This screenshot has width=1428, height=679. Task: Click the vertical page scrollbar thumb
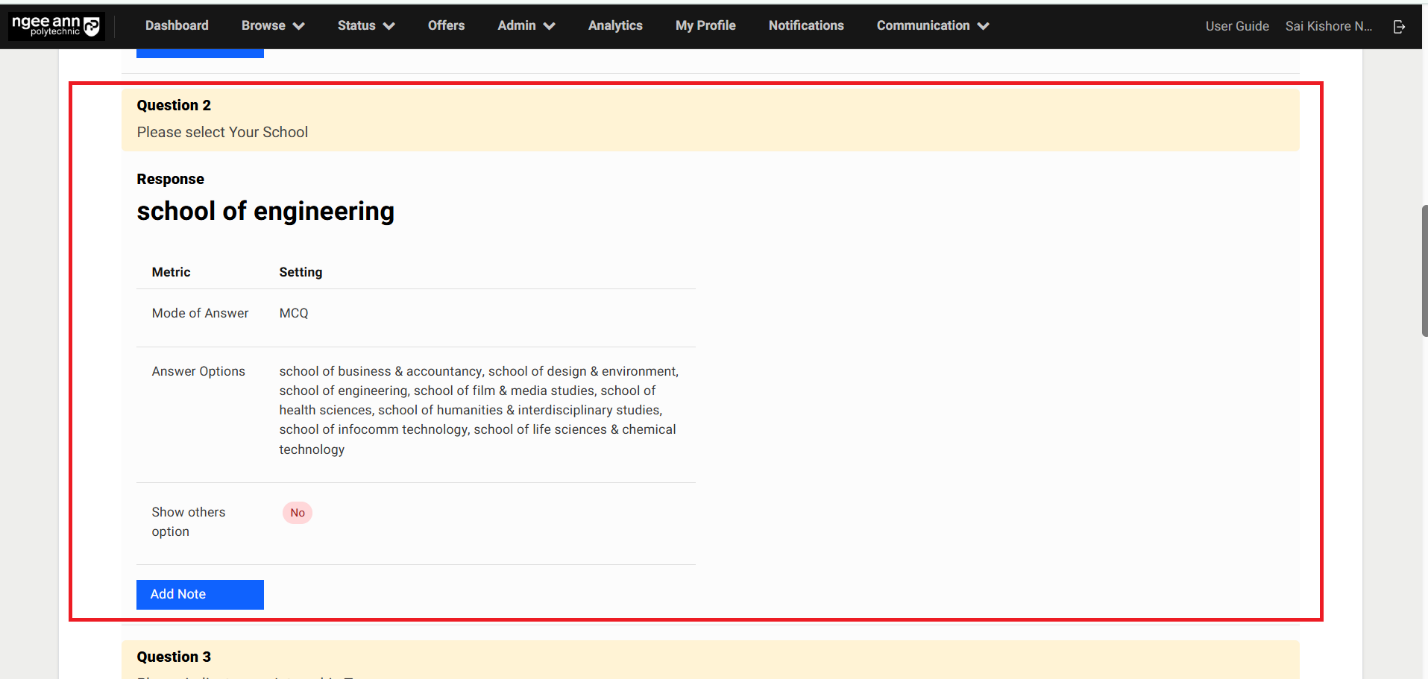coord(1423,270)
